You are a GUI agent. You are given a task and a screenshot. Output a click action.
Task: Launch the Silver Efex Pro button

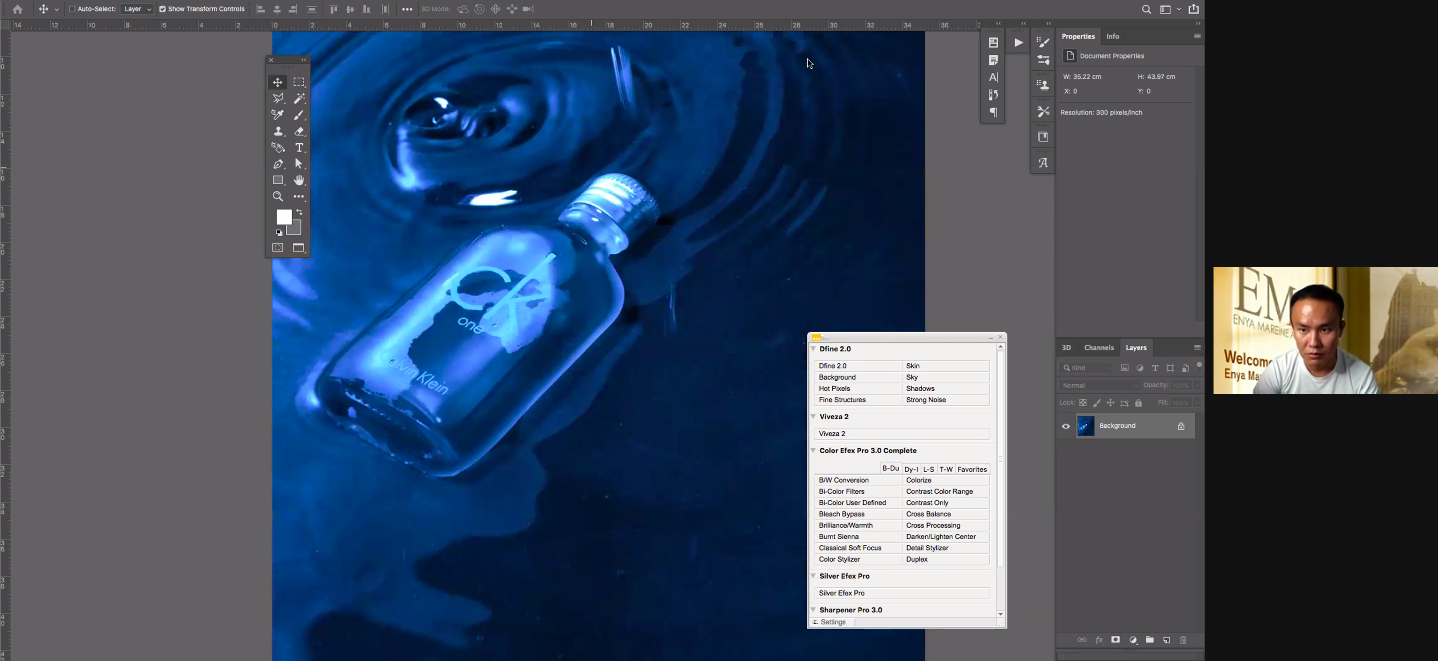[x=902, y=593]
